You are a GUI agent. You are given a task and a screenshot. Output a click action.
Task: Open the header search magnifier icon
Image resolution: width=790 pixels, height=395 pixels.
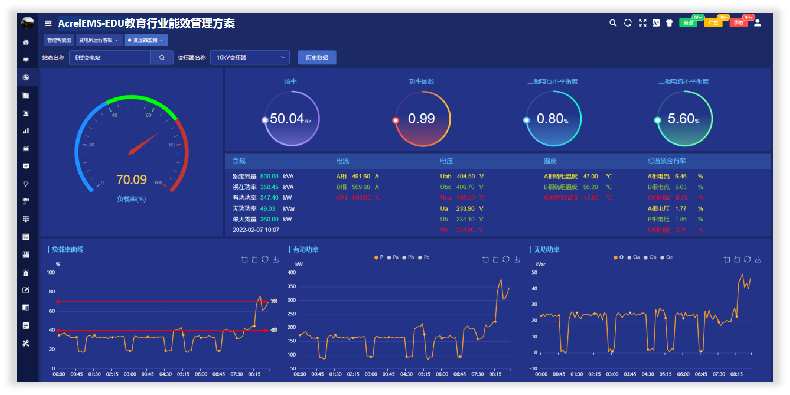tap(613, 23)
